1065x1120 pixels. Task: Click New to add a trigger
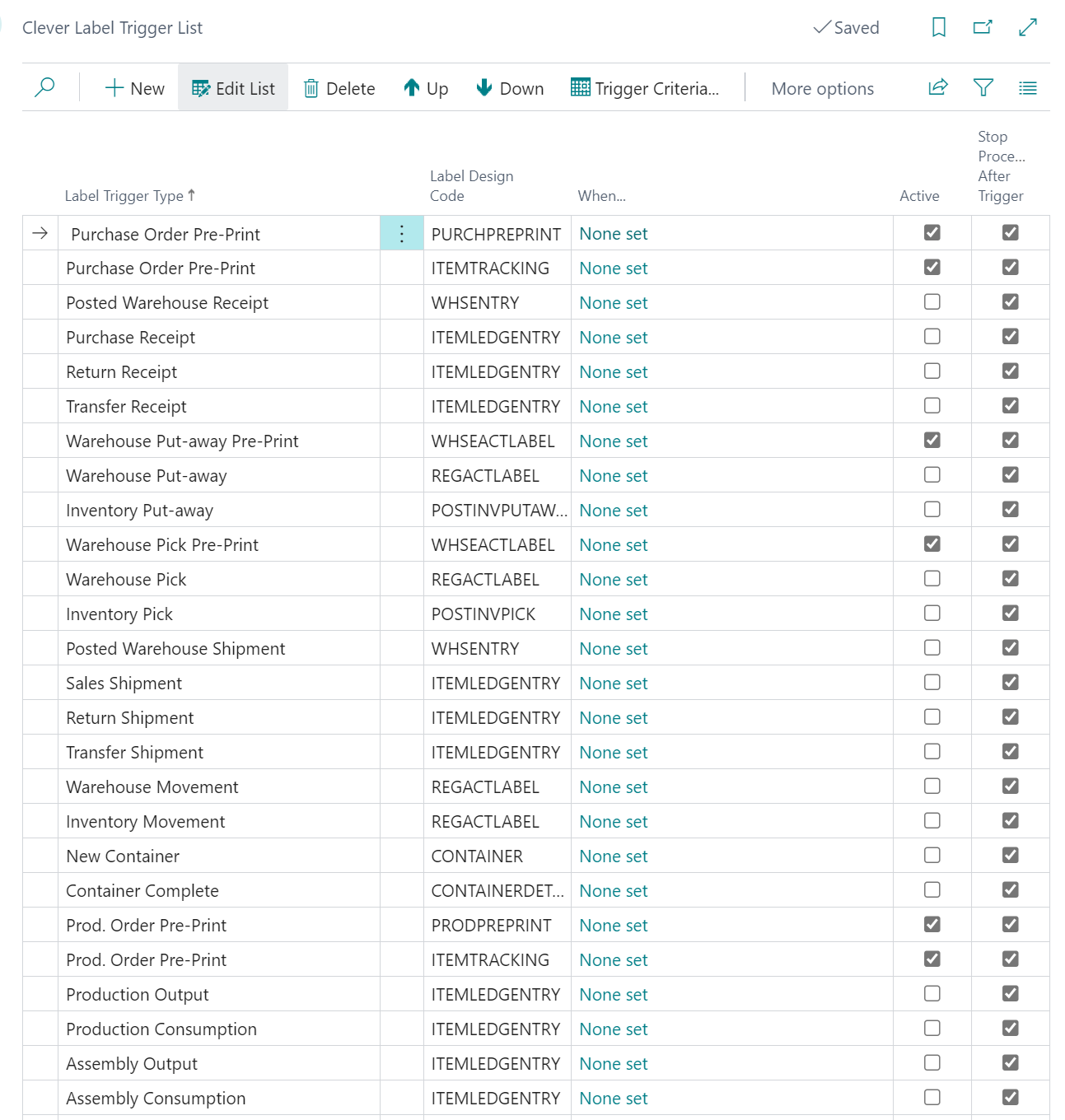[x=135, y=88]
